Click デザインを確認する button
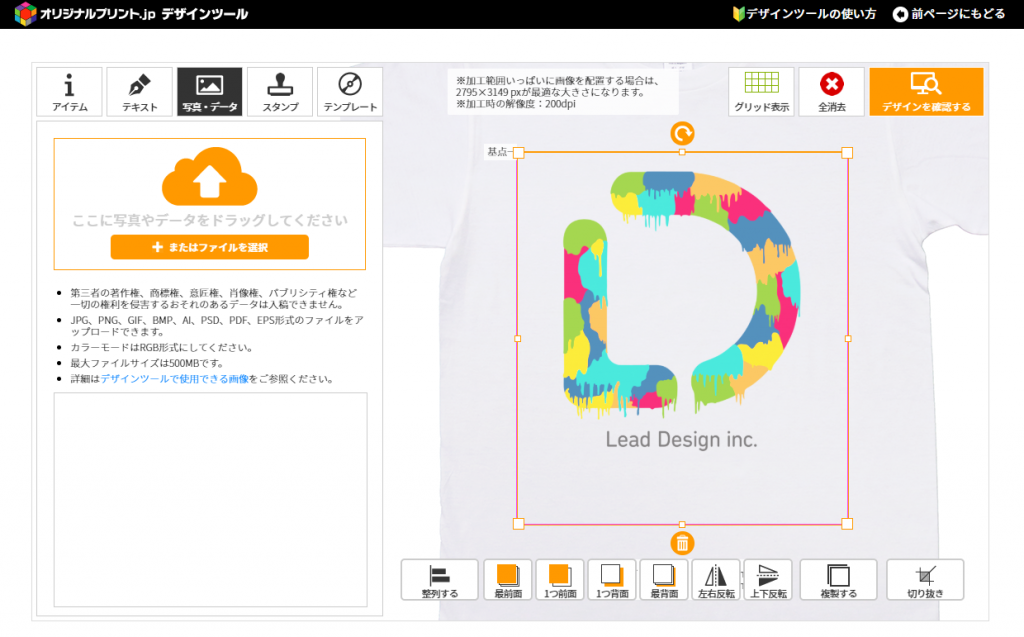1024x637 pixels. click(926, 91)
